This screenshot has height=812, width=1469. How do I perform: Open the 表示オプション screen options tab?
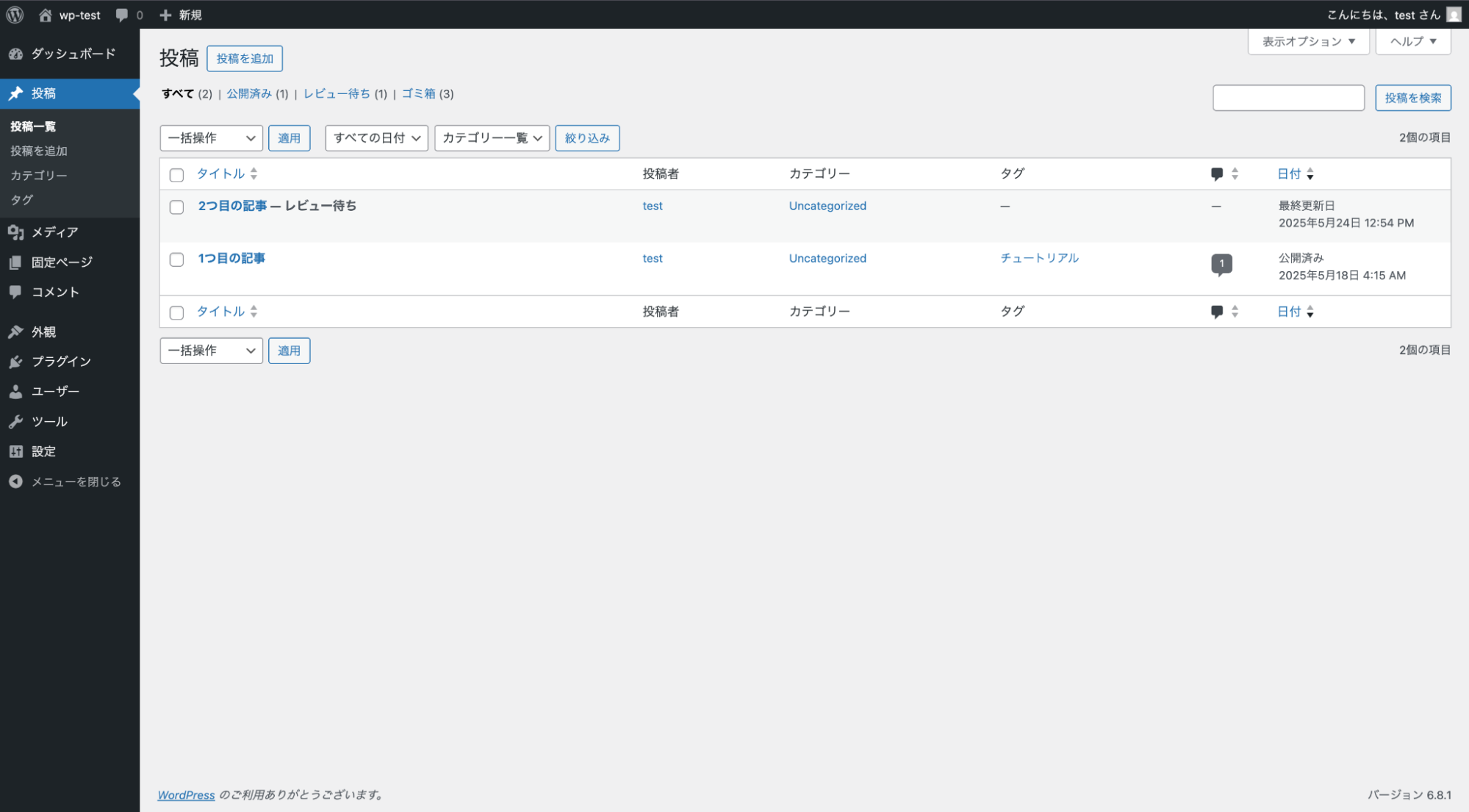(1308, 41)
